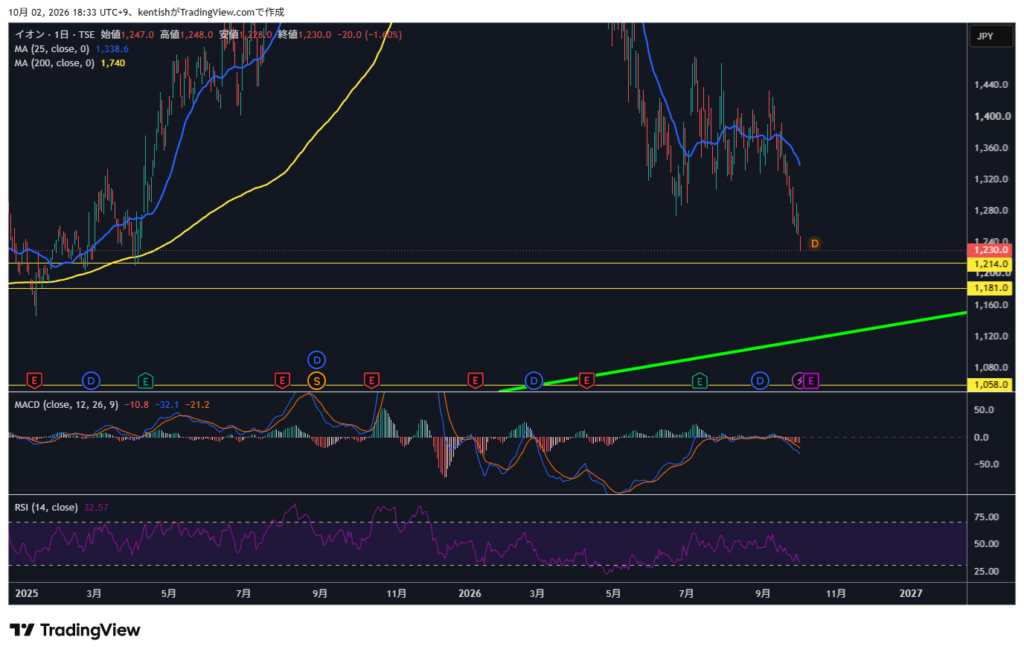Click the TradingView.com creation caption
The image size is (1024, 655).
coord(146,12)
